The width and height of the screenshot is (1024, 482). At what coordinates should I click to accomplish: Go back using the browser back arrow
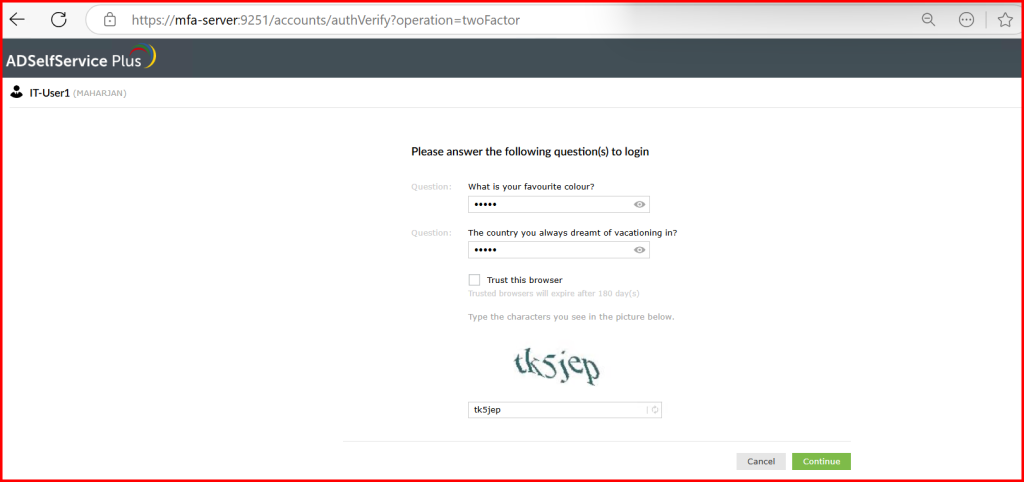pyautogui.click(x=16, y=20)
